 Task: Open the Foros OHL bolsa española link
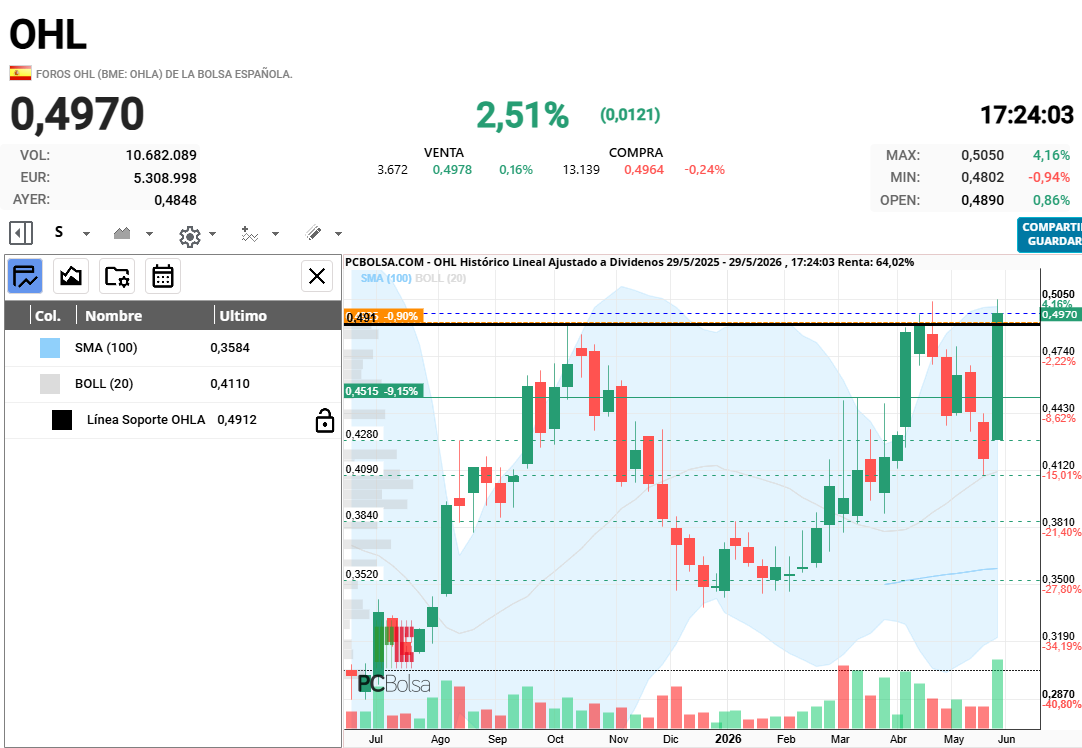[x=164, y=74]
